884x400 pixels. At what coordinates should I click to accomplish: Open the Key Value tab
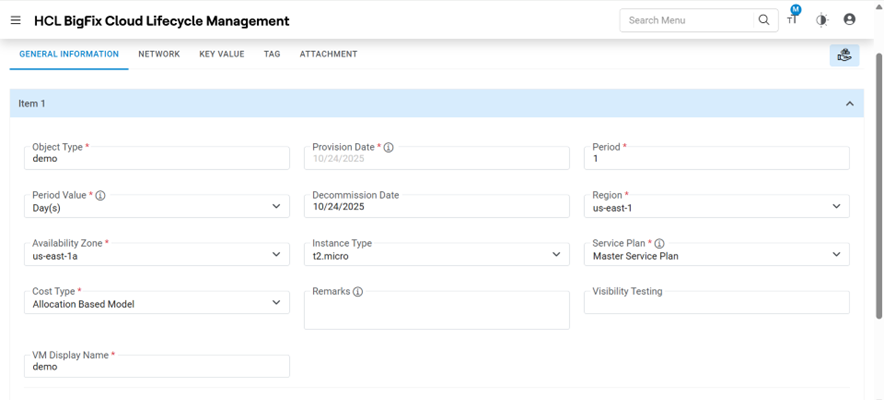tap(221, 54)
